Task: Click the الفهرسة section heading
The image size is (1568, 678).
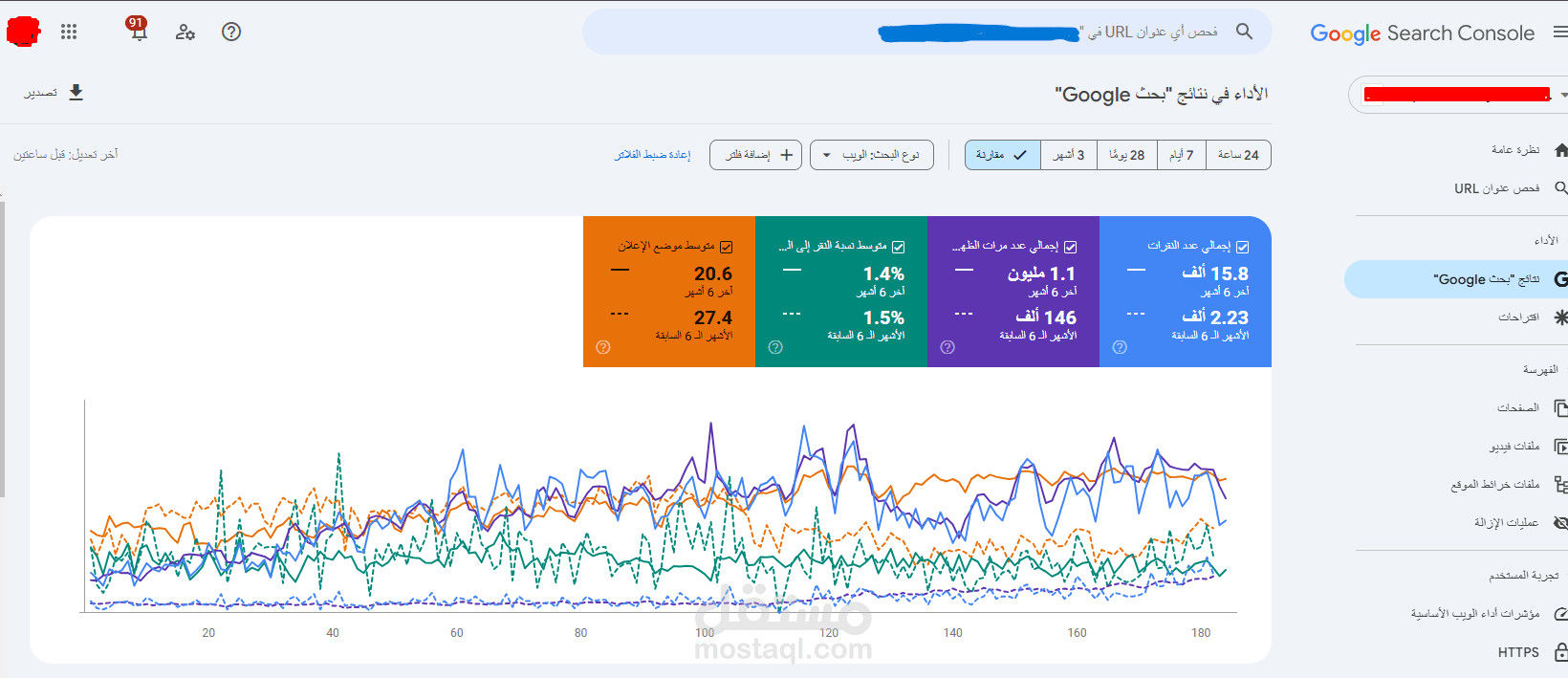Action: (x=1540, y=370)
